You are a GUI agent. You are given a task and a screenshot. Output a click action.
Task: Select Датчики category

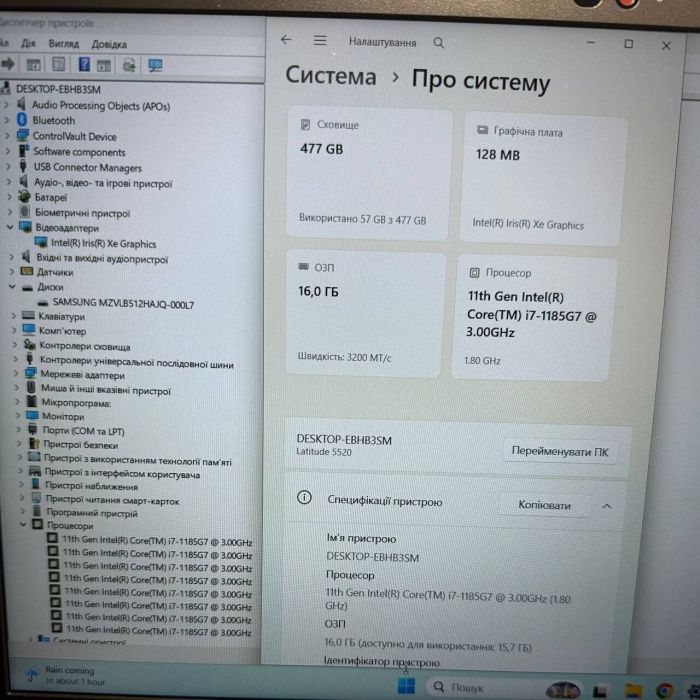55,272
